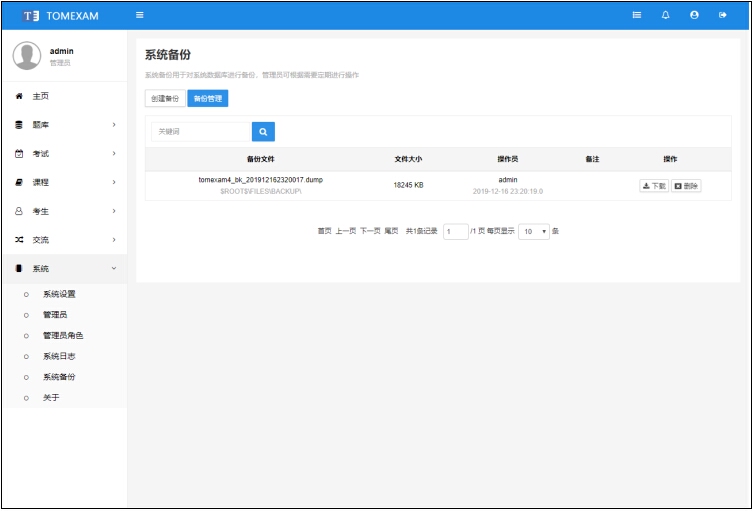Open the notifications bell icon

pyautogui.click(x=665, y=15)
